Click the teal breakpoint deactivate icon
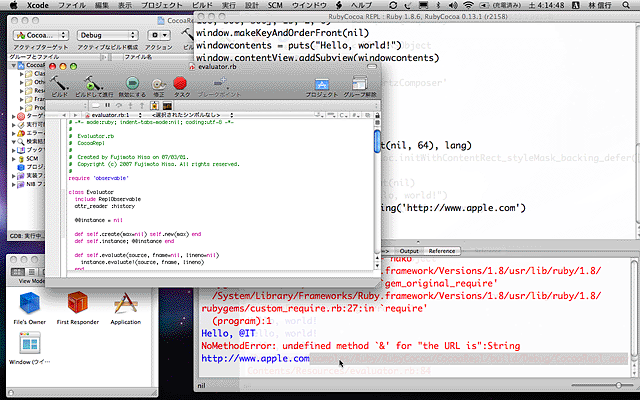This screenshot has width=640, height=400. coord(132,83)
